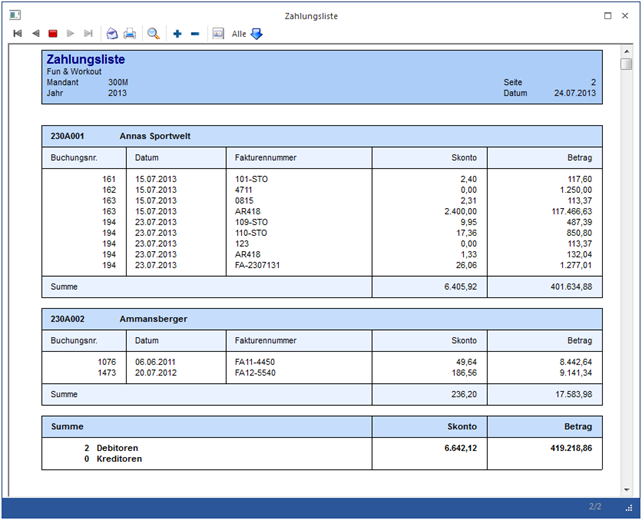Maximize the Zahlungsliste window
Screen dimensions: 642x521
click(x=608, y=16)
